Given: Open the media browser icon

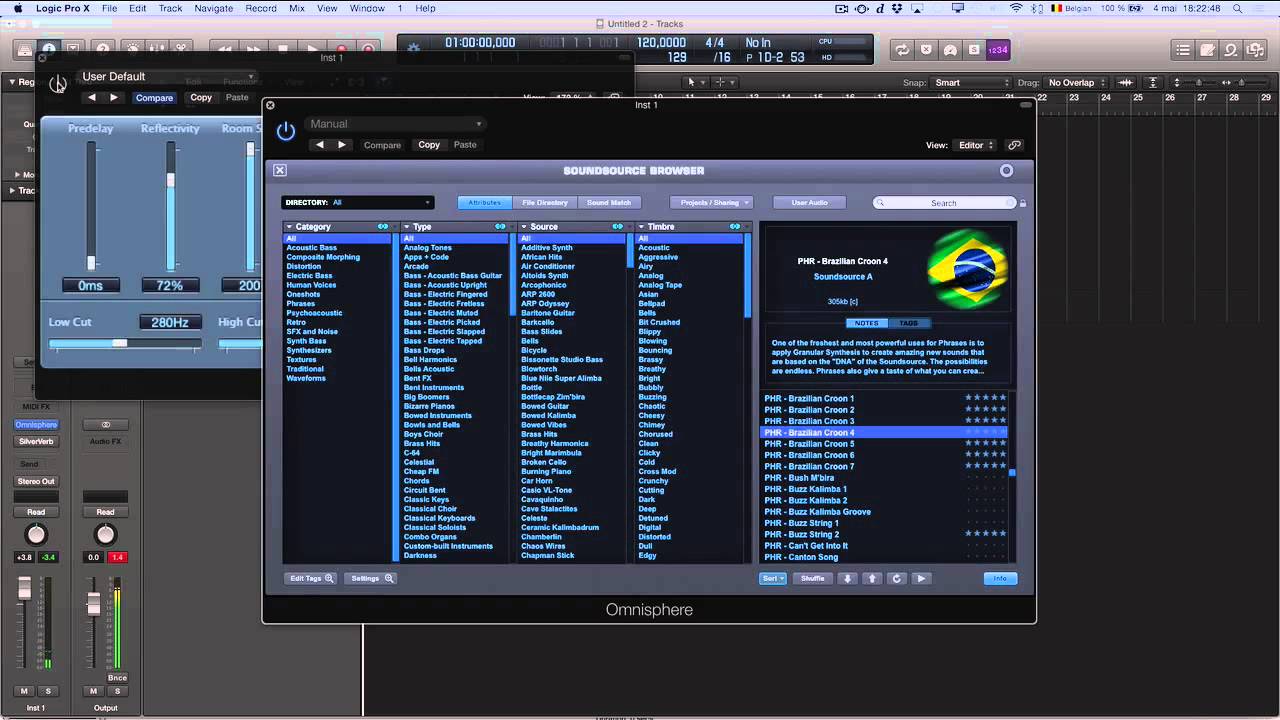Looking at the screenshot, I should coord(1255,50).
